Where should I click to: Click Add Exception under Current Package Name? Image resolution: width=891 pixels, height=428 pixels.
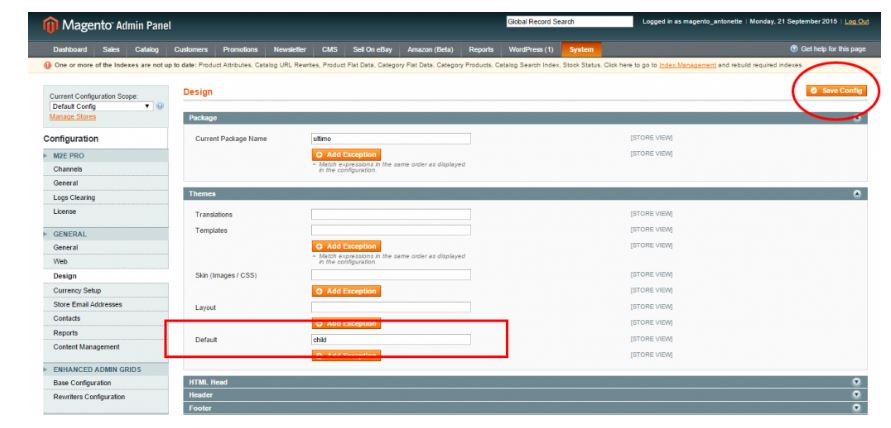pyautogui.click(x=346, y=154)
